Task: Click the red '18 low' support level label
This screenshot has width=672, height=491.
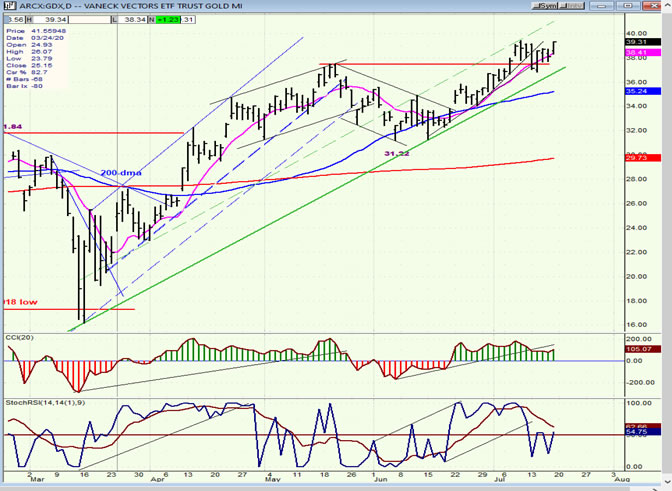Action: [13, 301]
